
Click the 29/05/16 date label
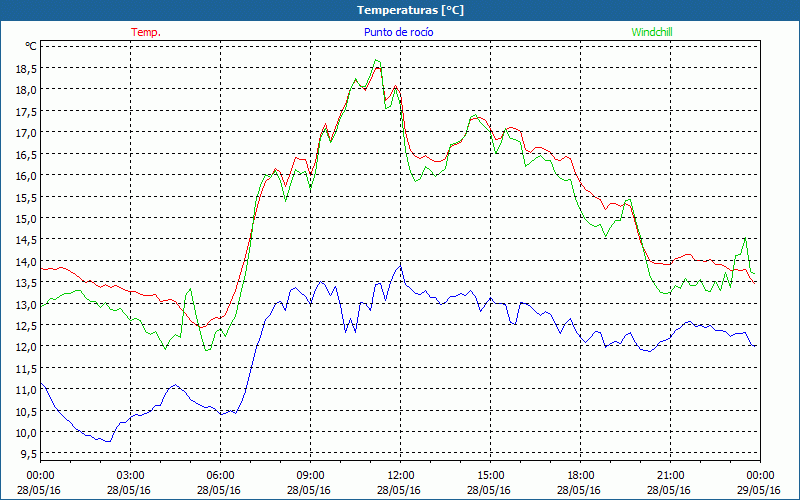coord(759,490)
